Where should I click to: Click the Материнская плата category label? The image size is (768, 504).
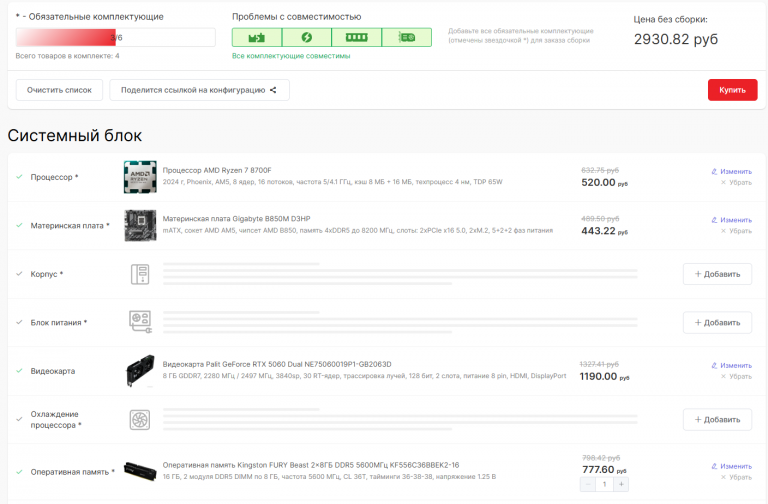(70, 225)
